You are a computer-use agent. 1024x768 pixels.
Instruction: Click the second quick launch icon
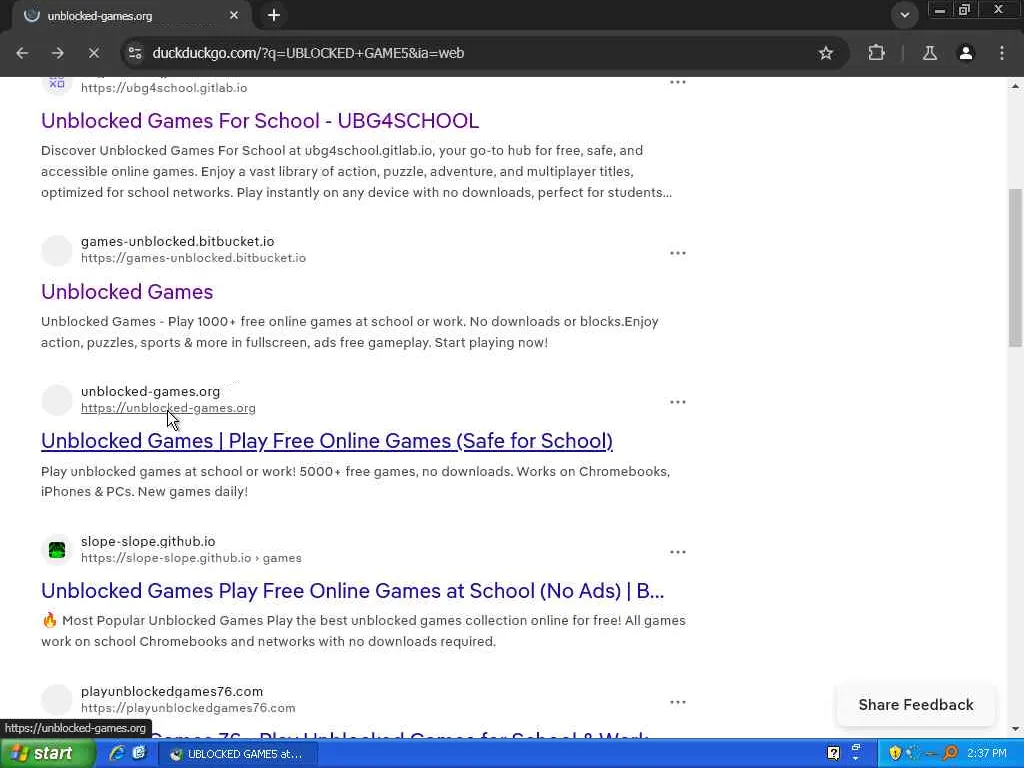pyautogui.click(x=138, y=753)
